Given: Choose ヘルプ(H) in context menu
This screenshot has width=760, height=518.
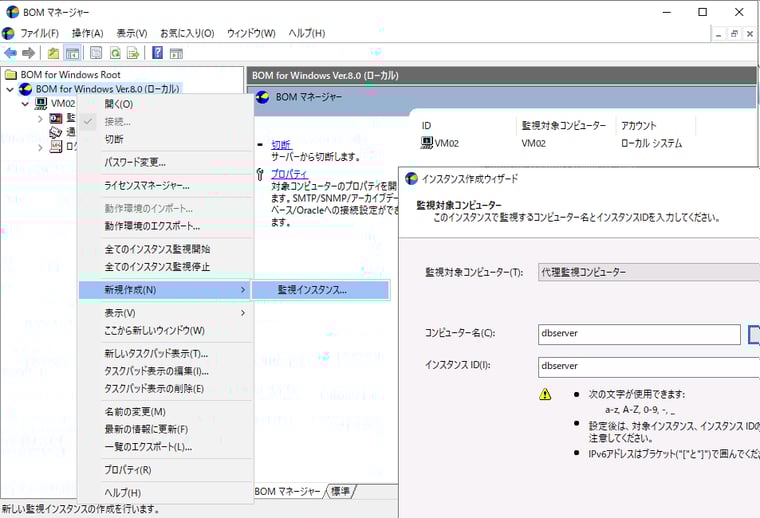Looking at the screenshot, I should coord(165,493).
